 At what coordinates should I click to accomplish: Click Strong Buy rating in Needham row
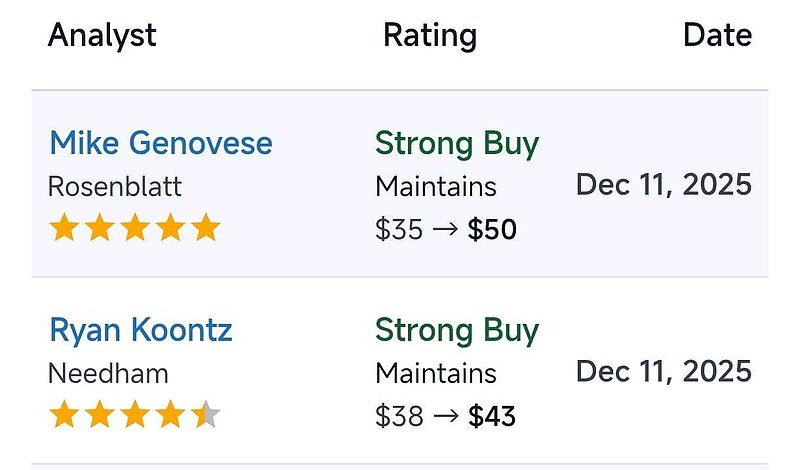(x=457, y=330)
